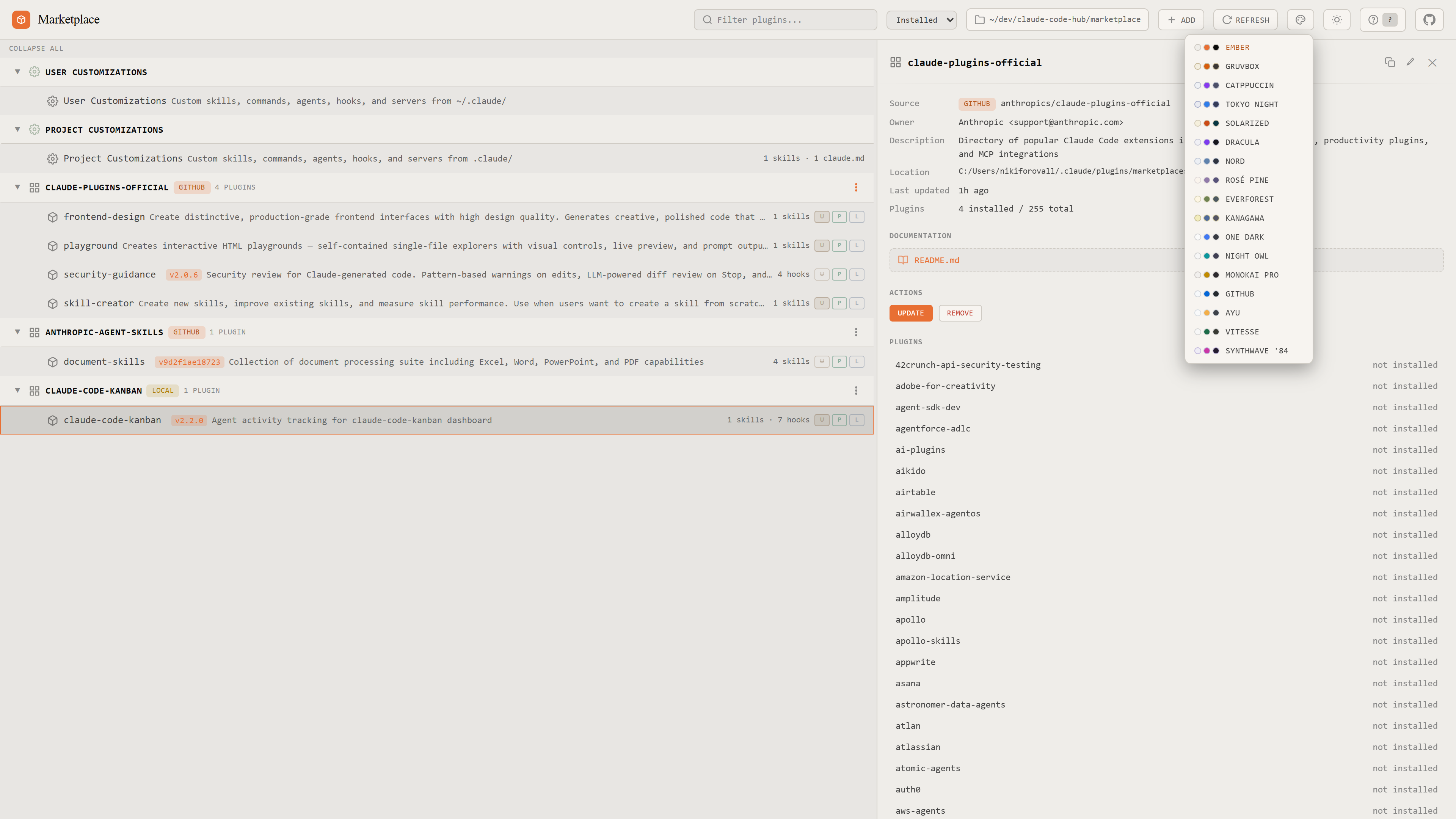This screenshot has width=1456, height=819.
Task: Pick Monokai Pro theme color swatches
Action: tap(1206, 275)
